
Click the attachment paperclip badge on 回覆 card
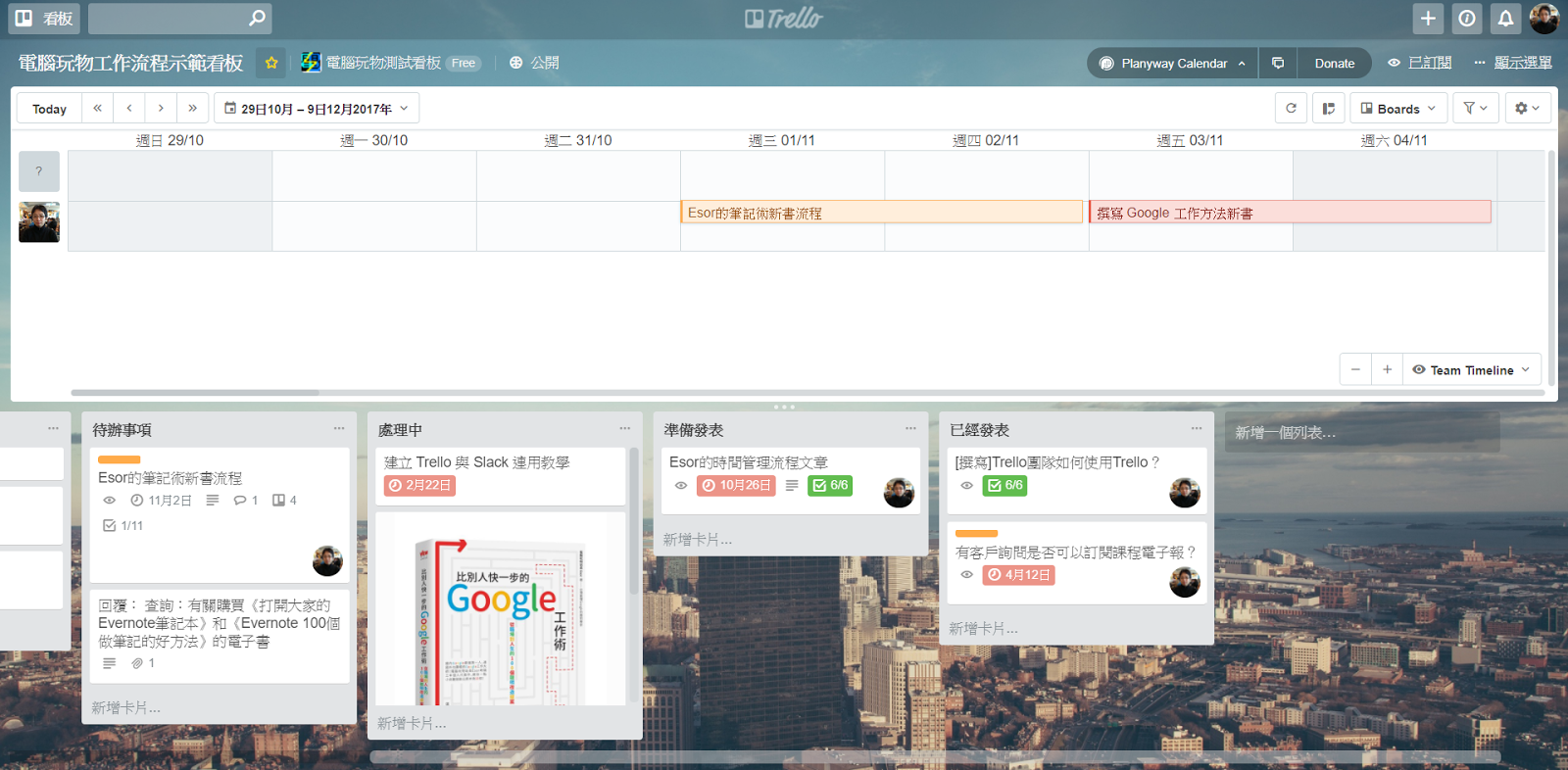pyautogui.click(x=143, y=663)
